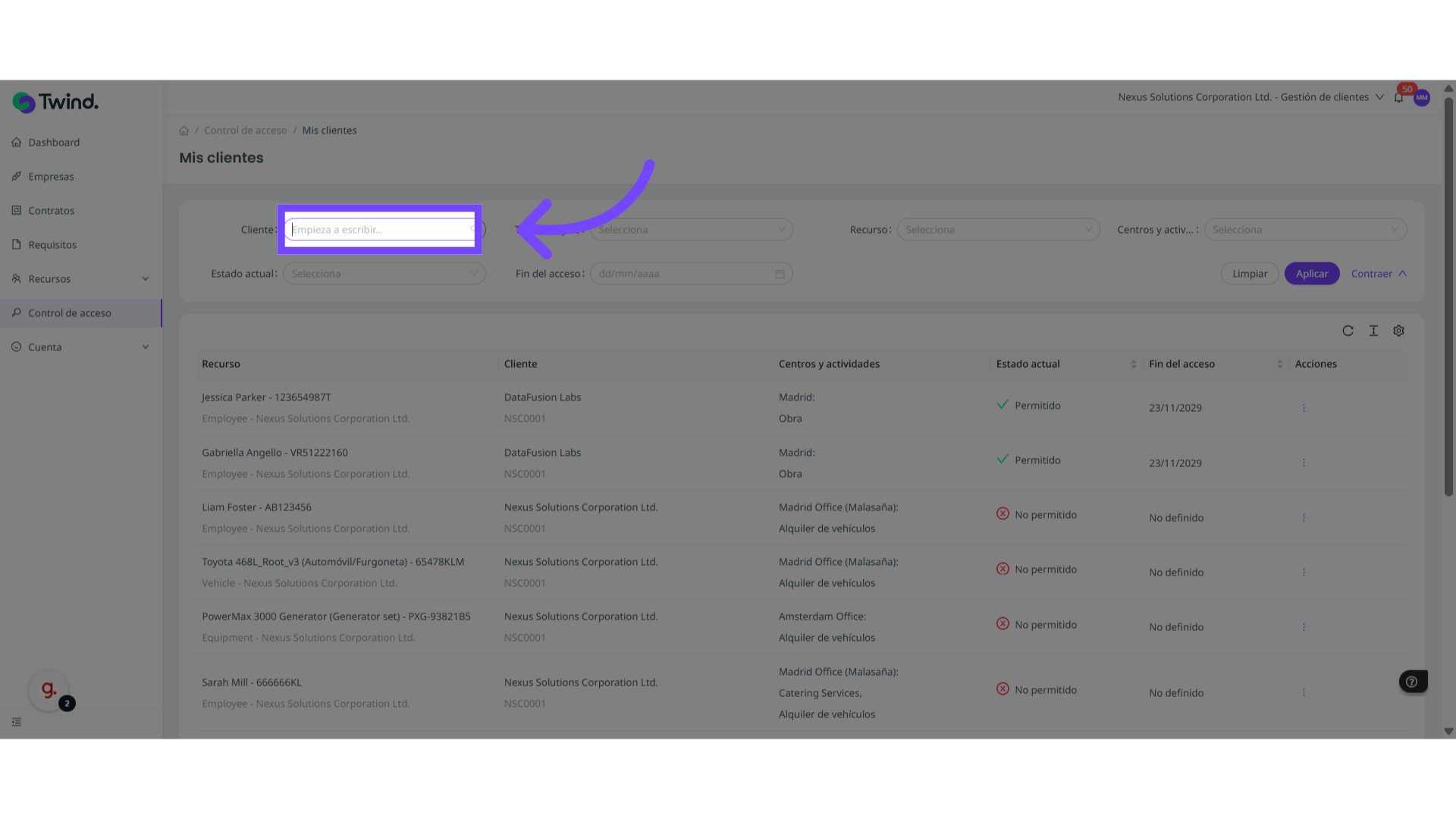Open the Recurso filter dropdown
This screenshot has width=1456, height=819.
click(997, 230)
